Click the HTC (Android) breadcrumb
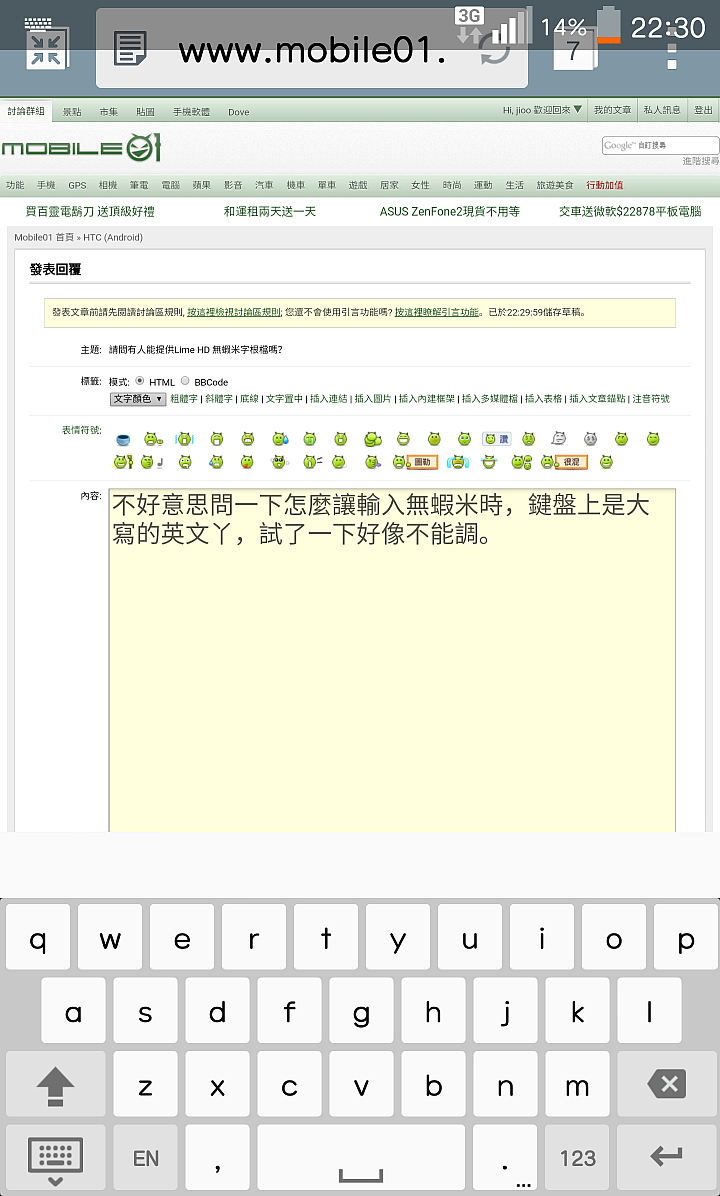 (x=113, y=237)
